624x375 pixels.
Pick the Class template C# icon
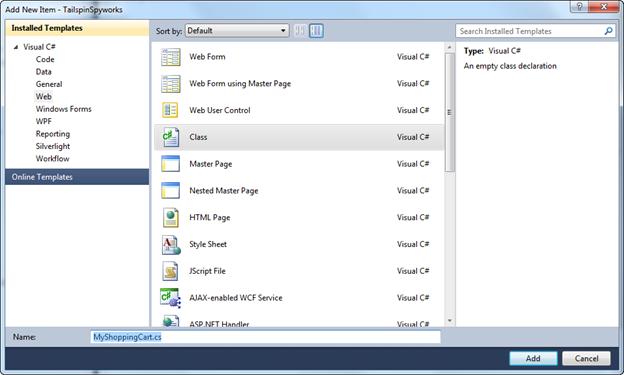(x=171, y=137)
